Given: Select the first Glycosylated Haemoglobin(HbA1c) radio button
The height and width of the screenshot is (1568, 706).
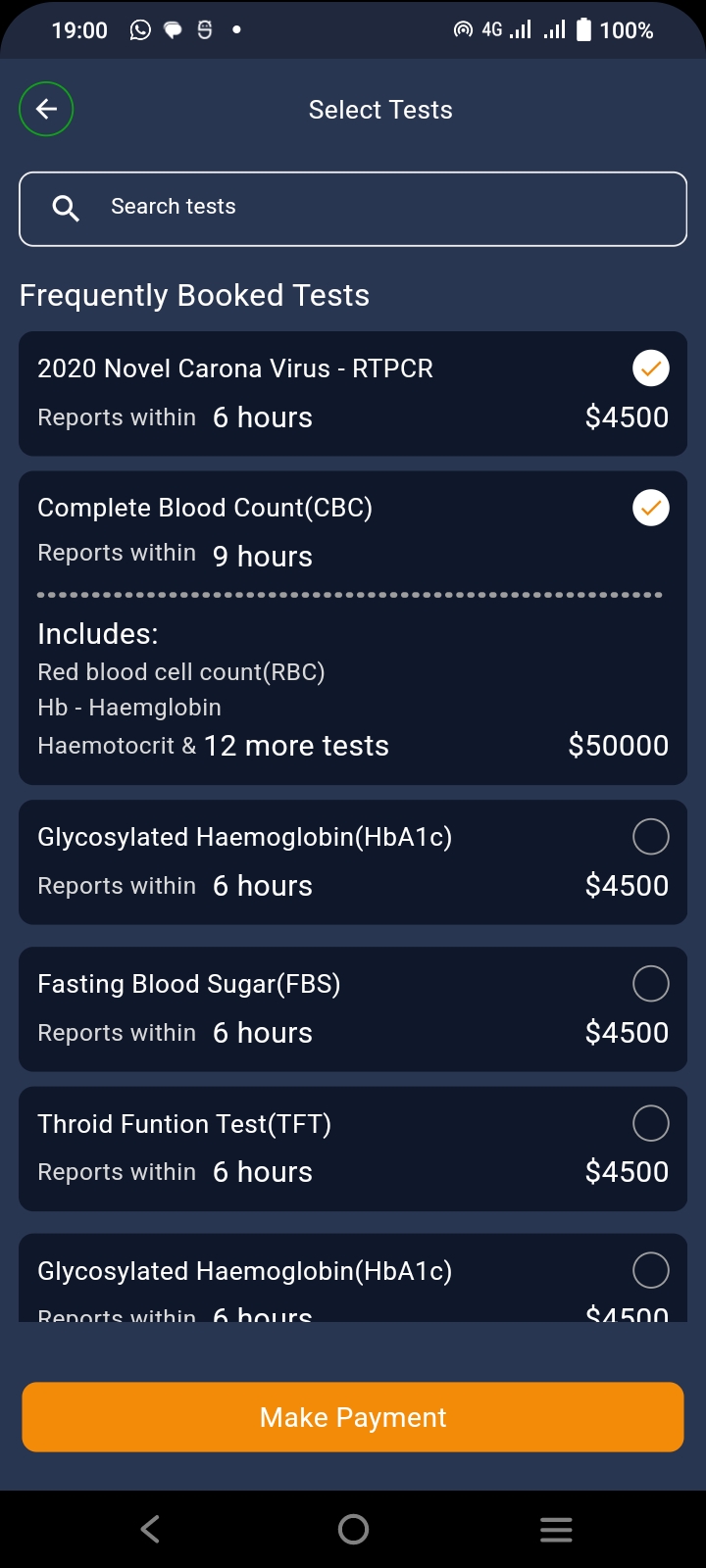Looking at the screenshot, I should click(650, 837).
